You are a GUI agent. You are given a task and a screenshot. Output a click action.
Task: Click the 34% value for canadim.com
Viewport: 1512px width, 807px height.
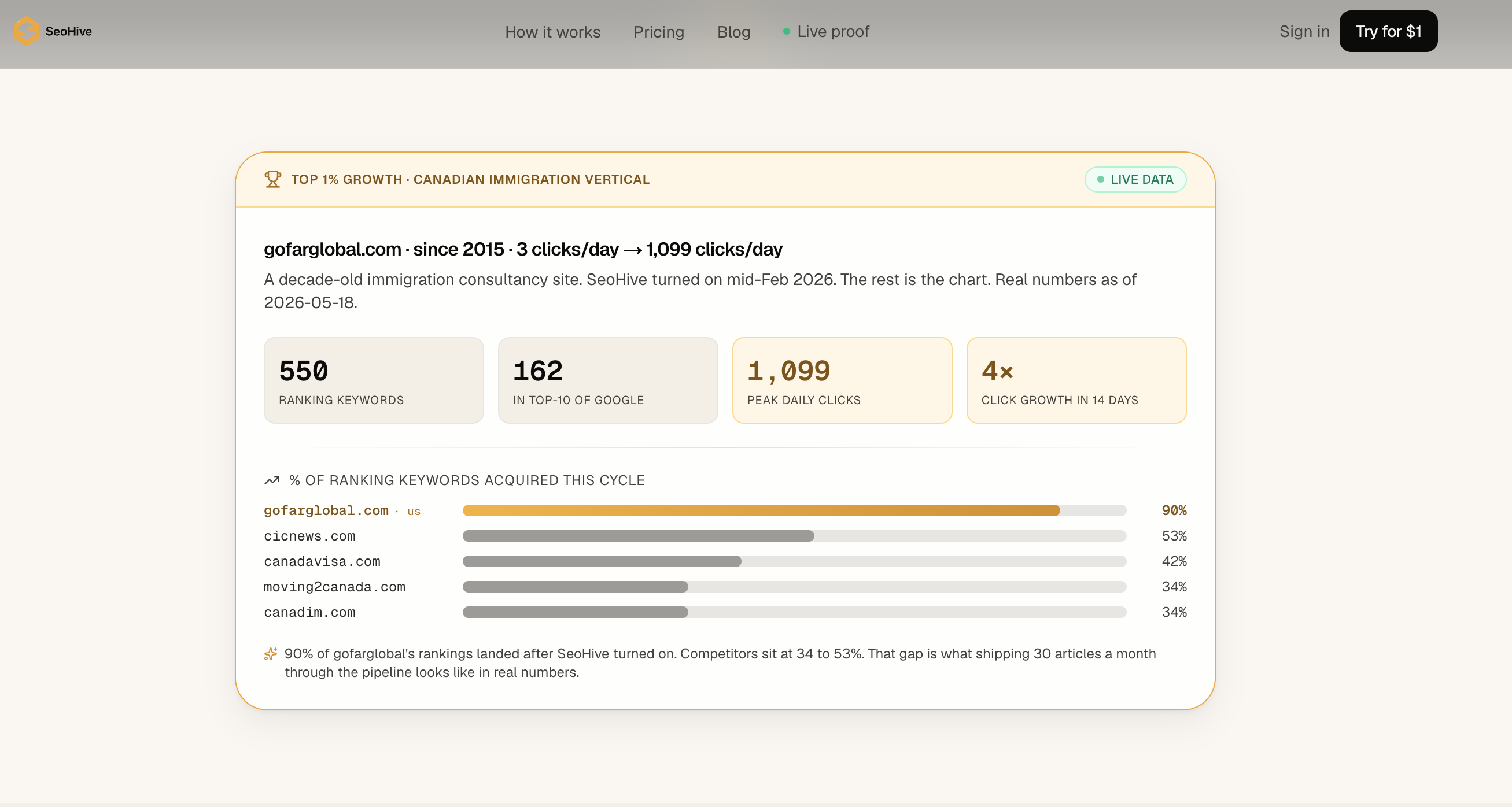[x=1174, y=612]
